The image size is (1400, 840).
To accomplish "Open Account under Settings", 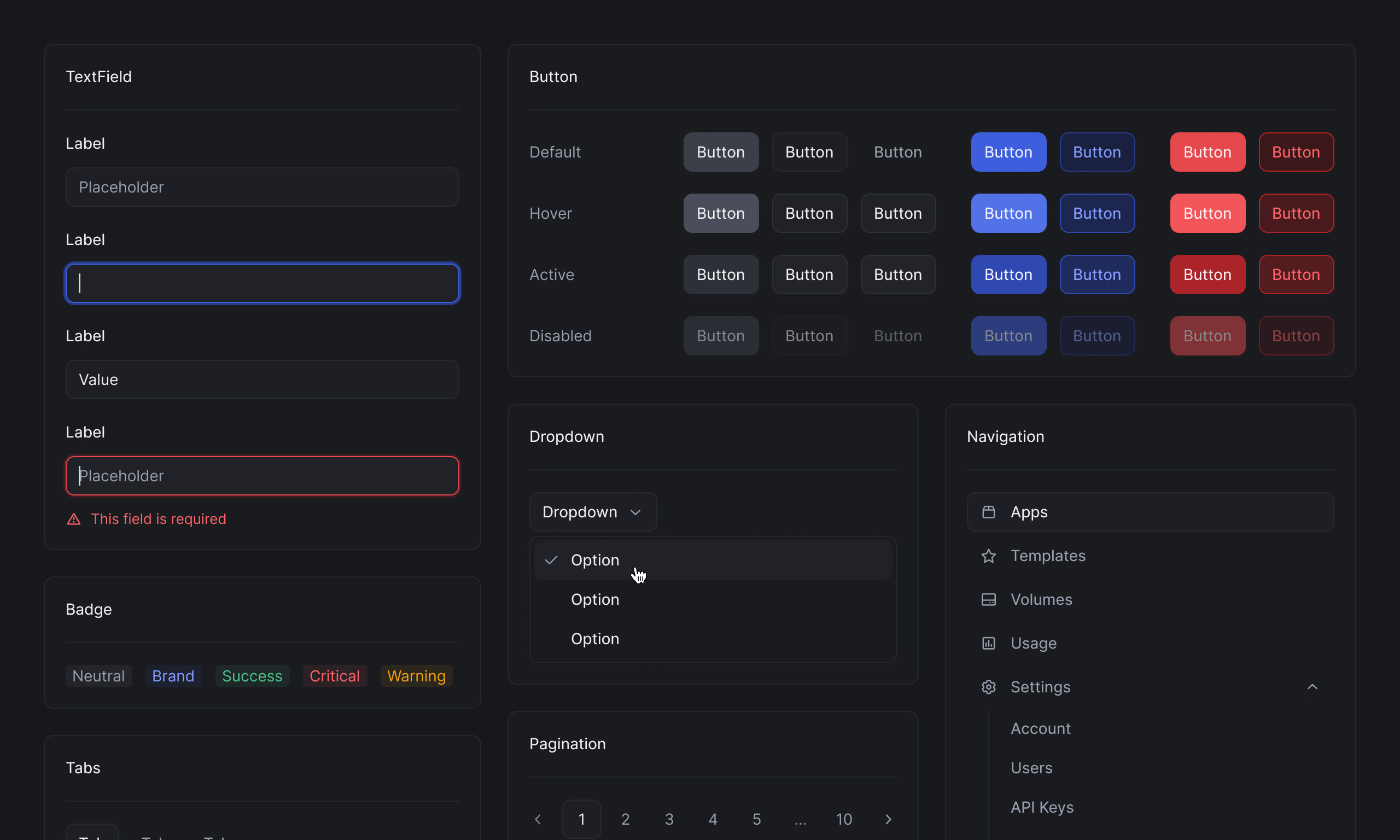I will click(1040, 728).
